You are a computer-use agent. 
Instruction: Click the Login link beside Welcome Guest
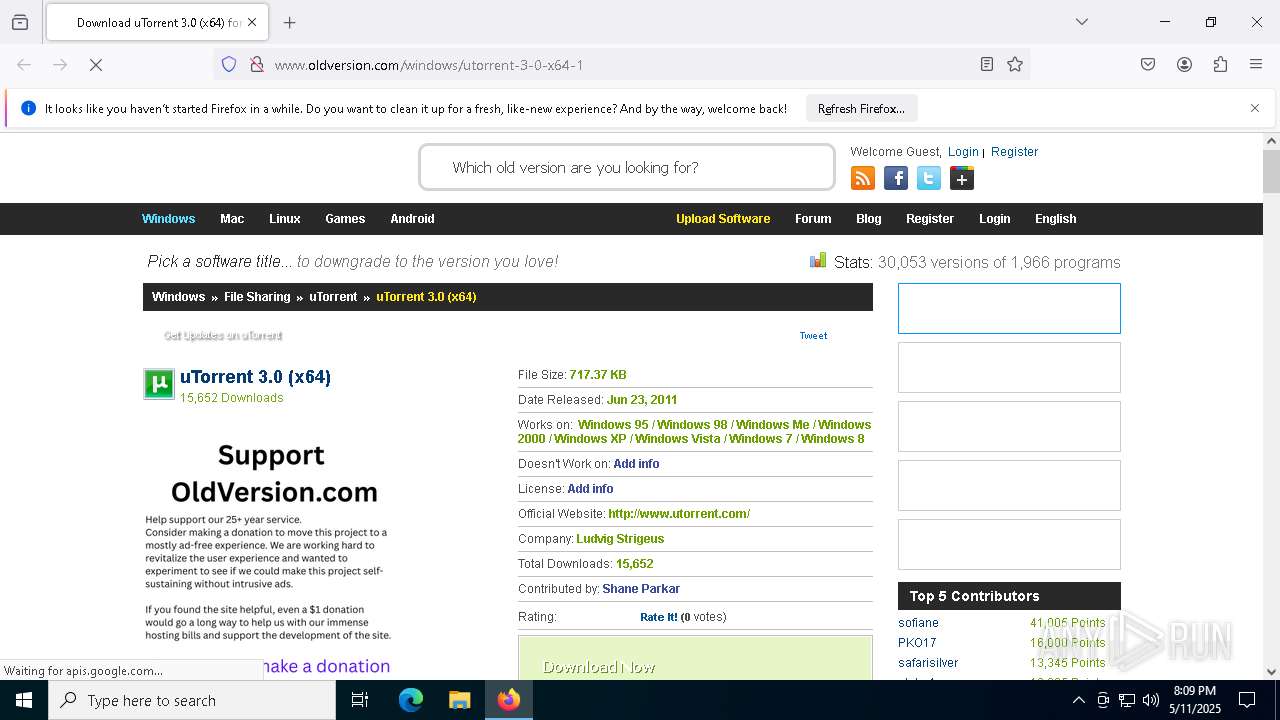click(963, 152)
